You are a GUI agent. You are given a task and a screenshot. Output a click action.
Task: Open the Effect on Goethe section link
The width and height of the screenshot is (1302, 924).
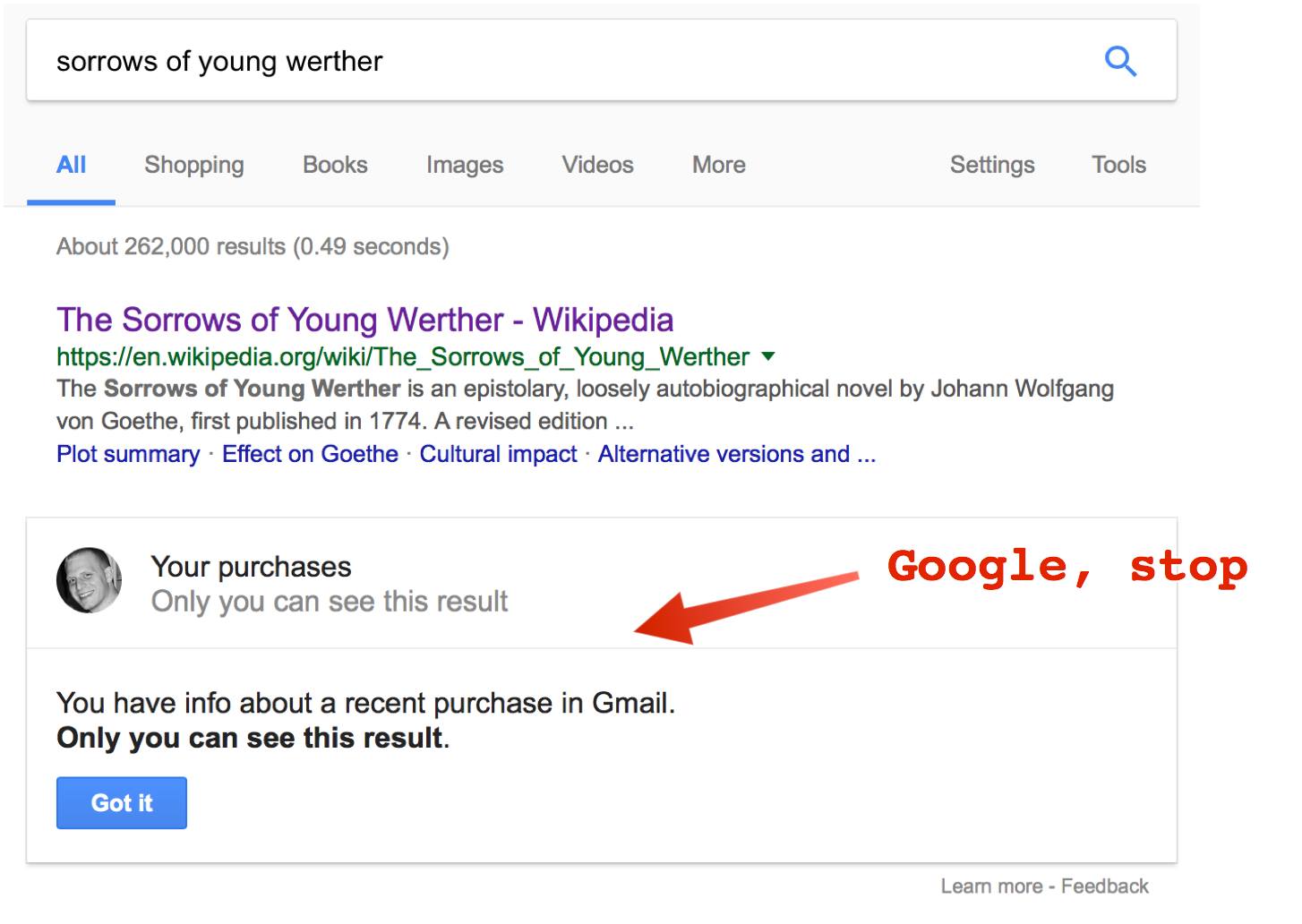[x=310, y=454]
